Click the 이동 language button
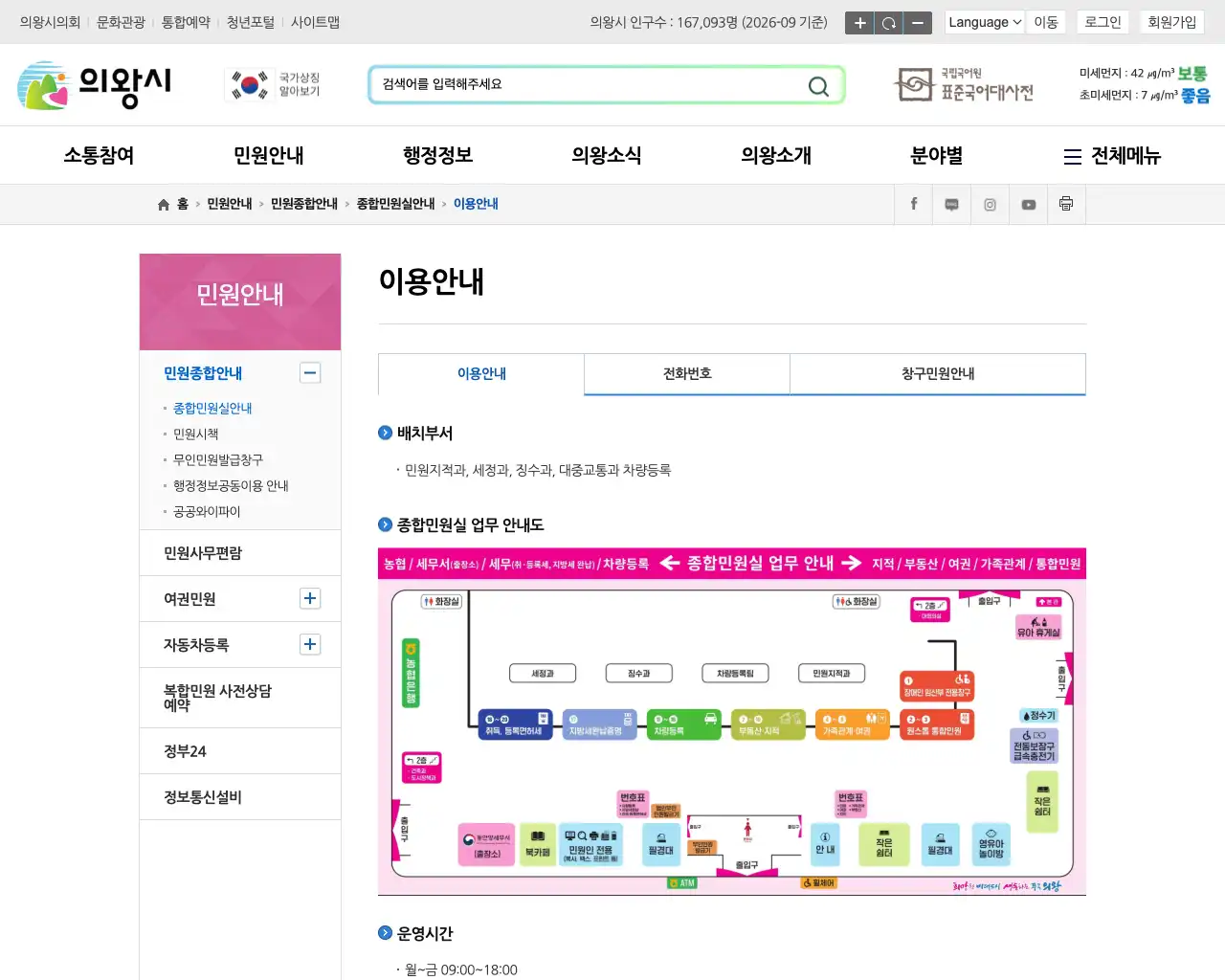The image size is (1225, 980). (1046, 22)
